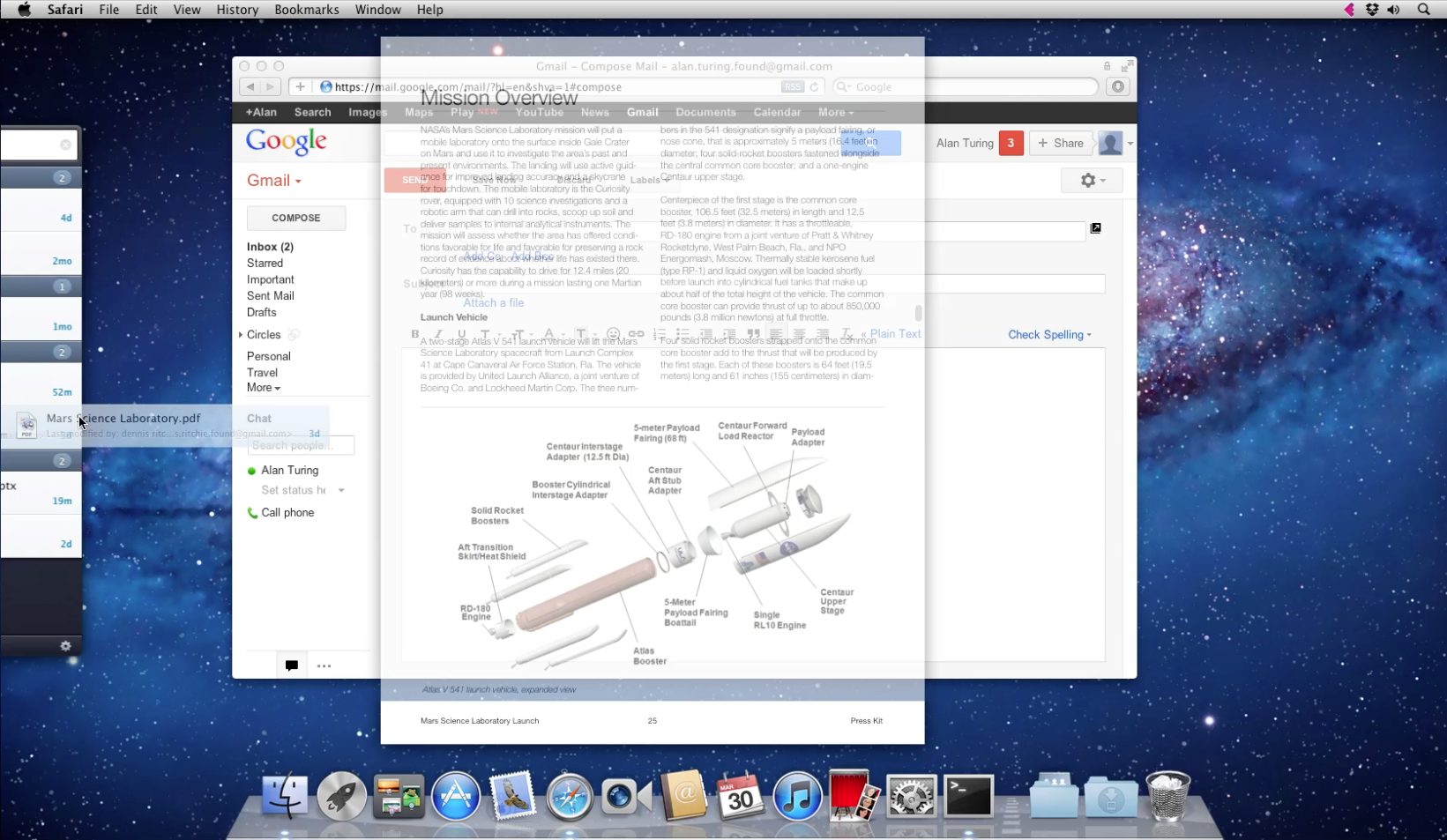The height and width of the screenshot is (840, 1447).
Task: Click the Safari compass icon in Dock
Action: [570, 797]
